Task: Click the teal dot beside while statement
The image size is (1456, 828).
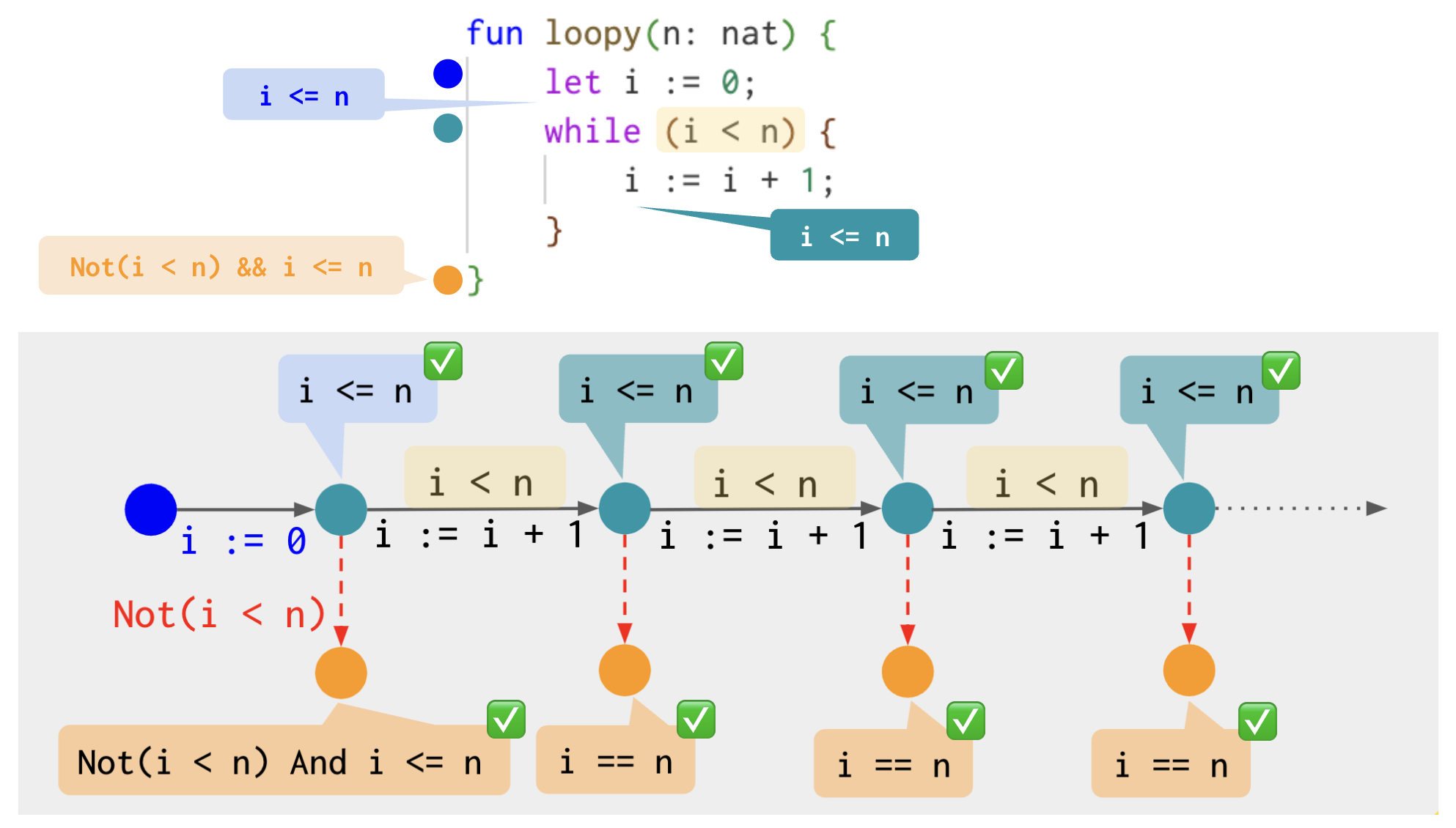Action: 447,128
